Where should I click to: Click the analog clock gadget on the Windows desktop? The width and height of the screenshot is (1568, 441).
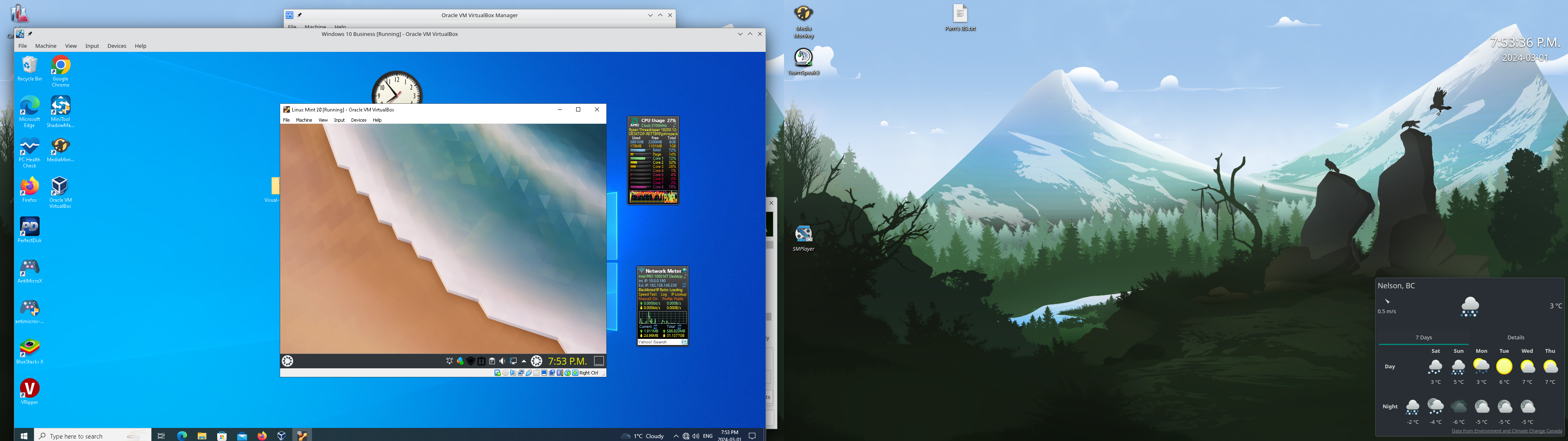(397, 88)
